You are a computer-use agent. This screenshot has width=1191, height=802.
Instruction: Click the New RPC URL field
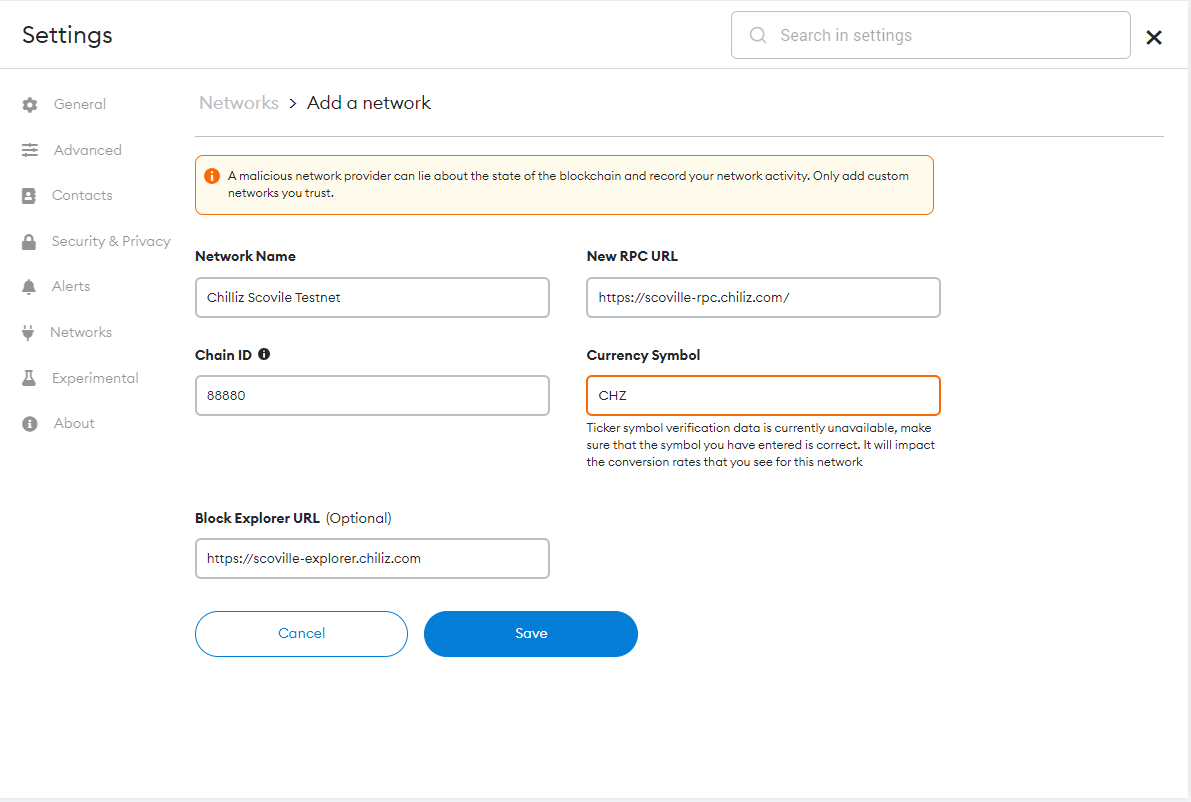pos(763,297)
